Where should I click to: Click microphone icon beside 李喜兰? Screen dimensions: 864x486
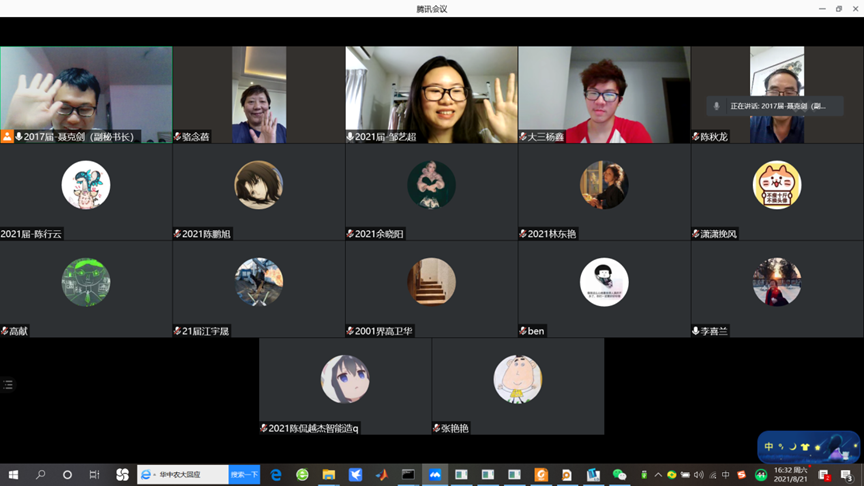696,331
